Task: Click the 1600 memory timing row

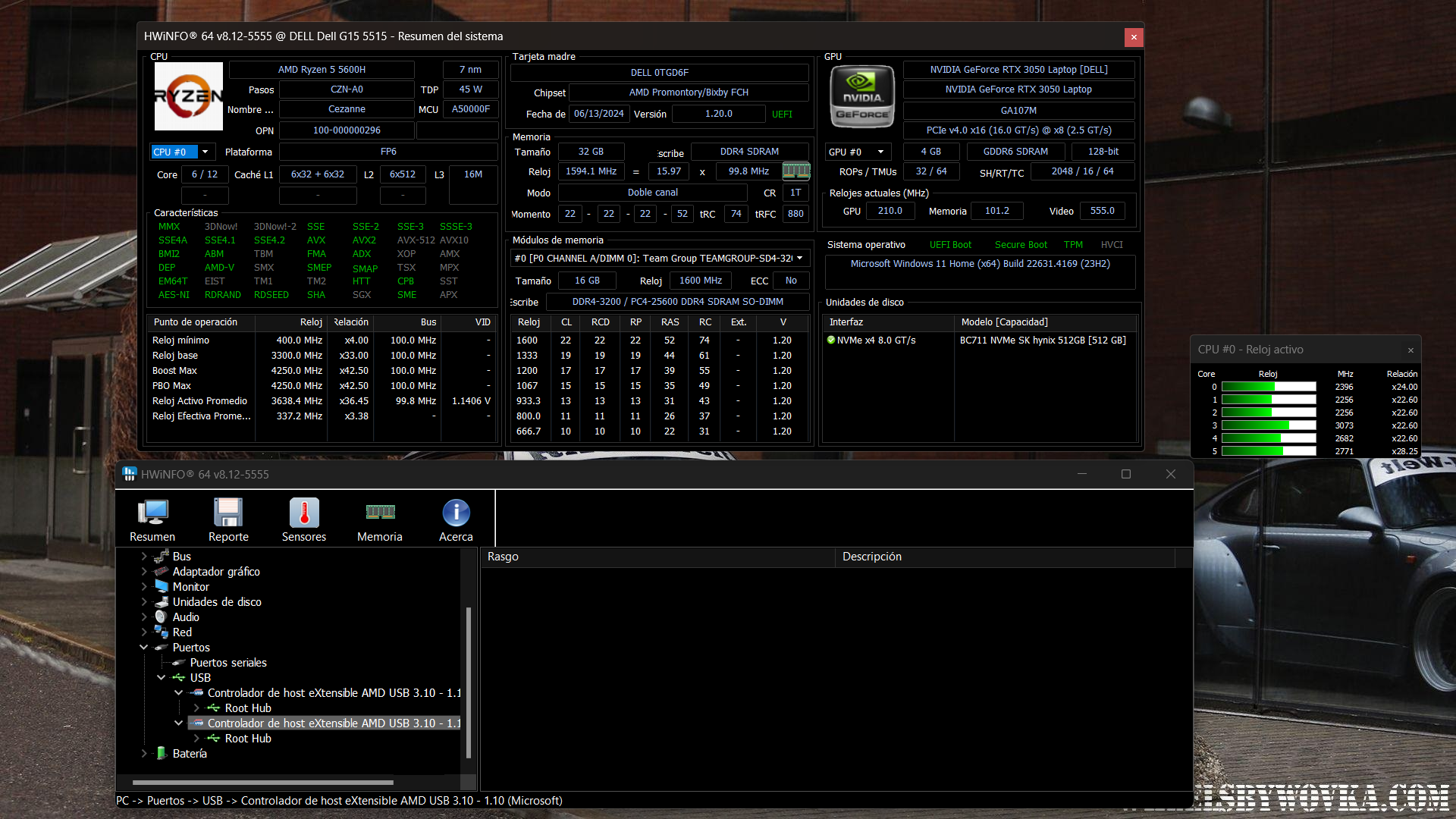Action: click(659, 340)
